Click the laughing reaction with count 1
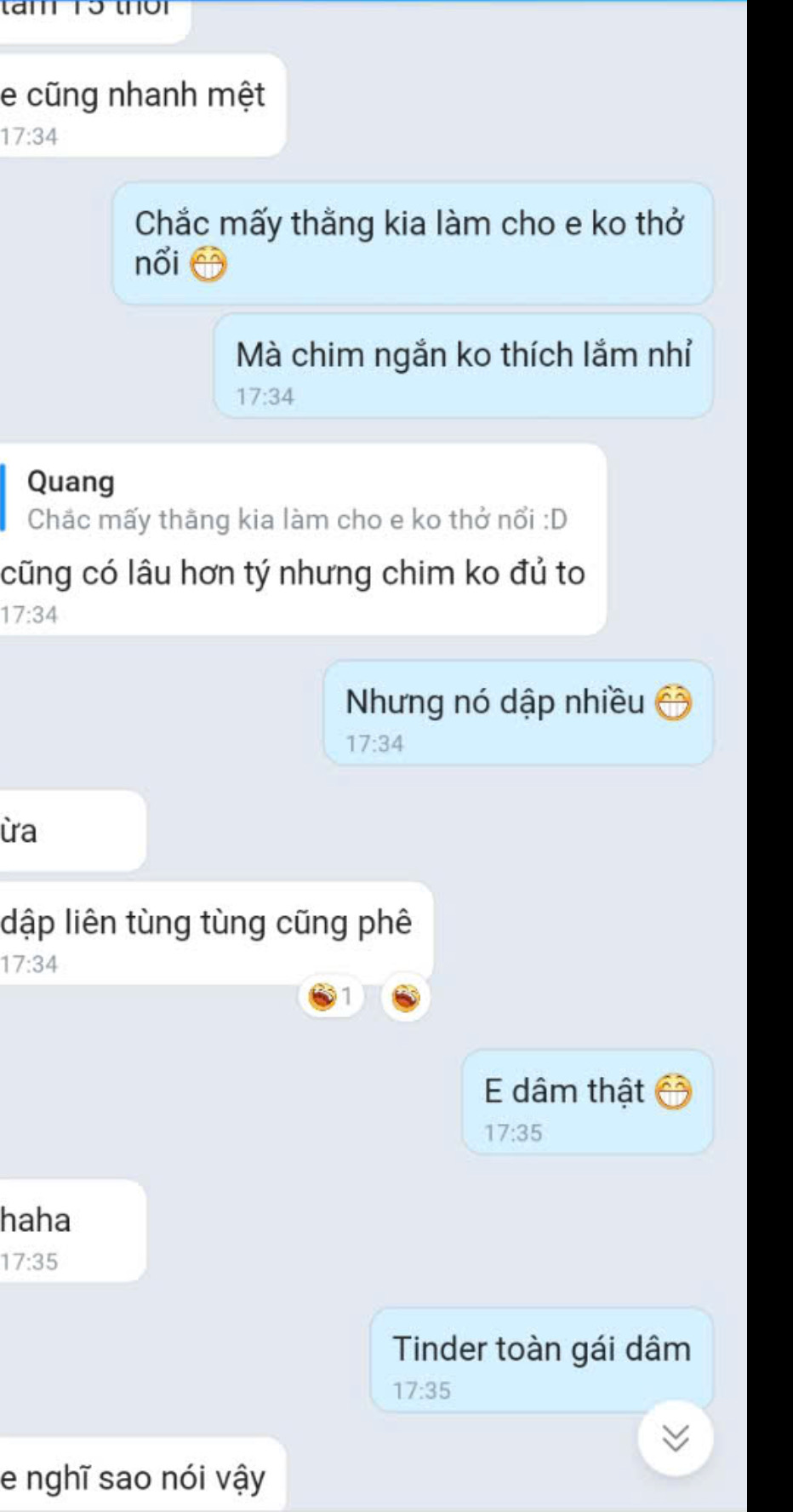 (x=332, y=995)
